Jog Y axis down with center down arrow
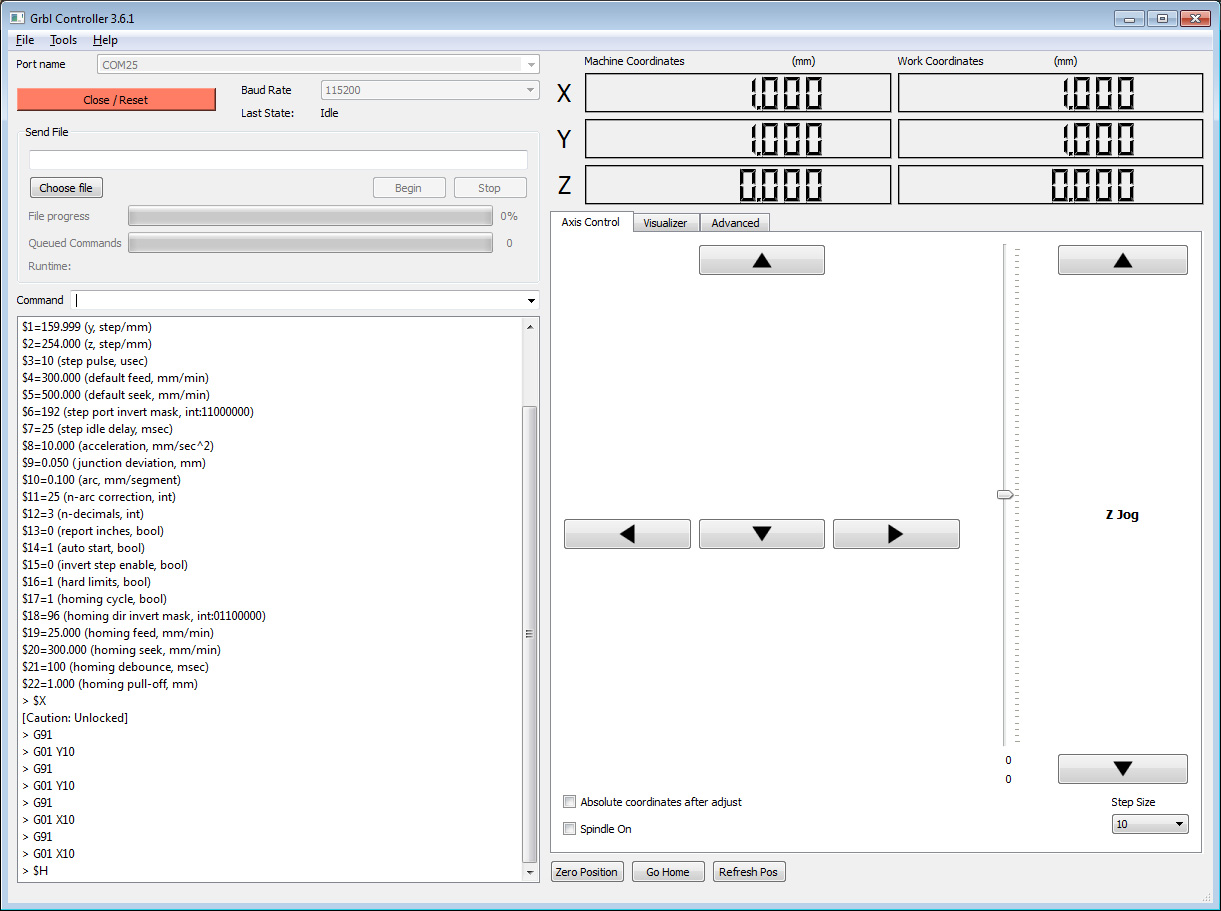This screenshot has width=1221, height=911. click(x=761, y=534)
